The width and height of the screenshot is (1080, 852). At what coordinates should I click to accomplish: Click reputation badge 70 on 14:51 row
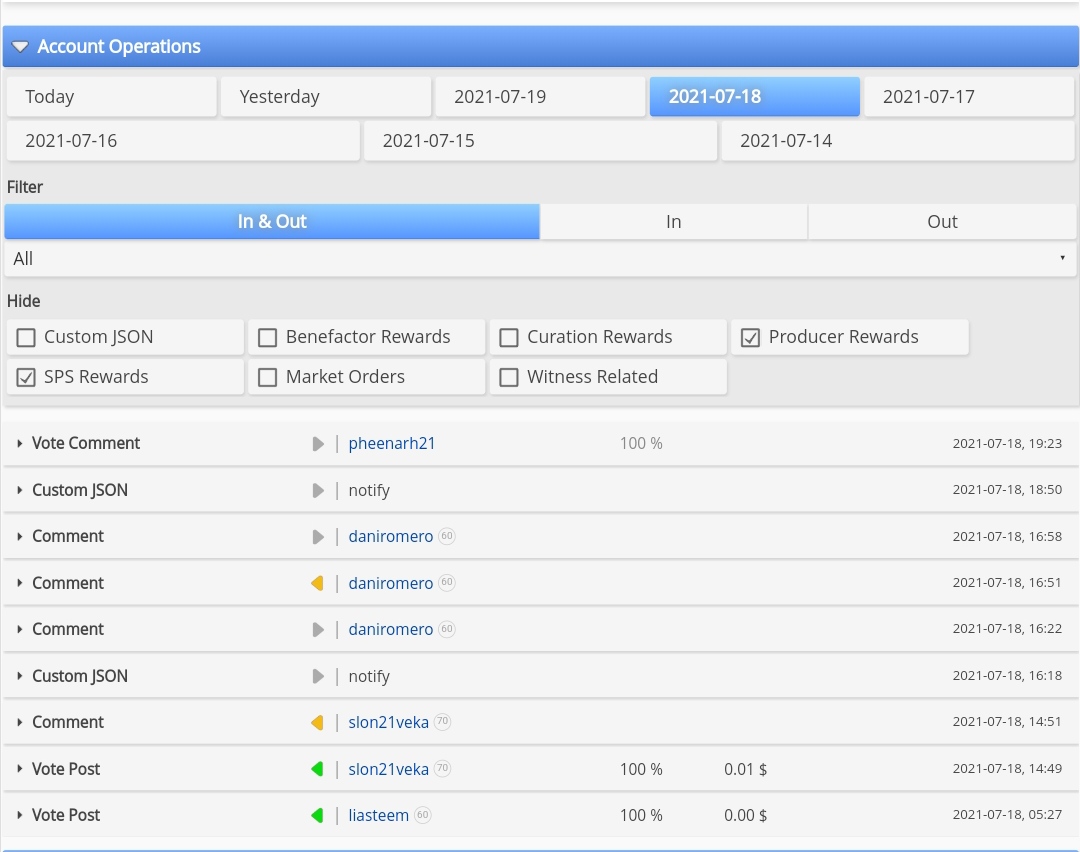click(442, 722)
